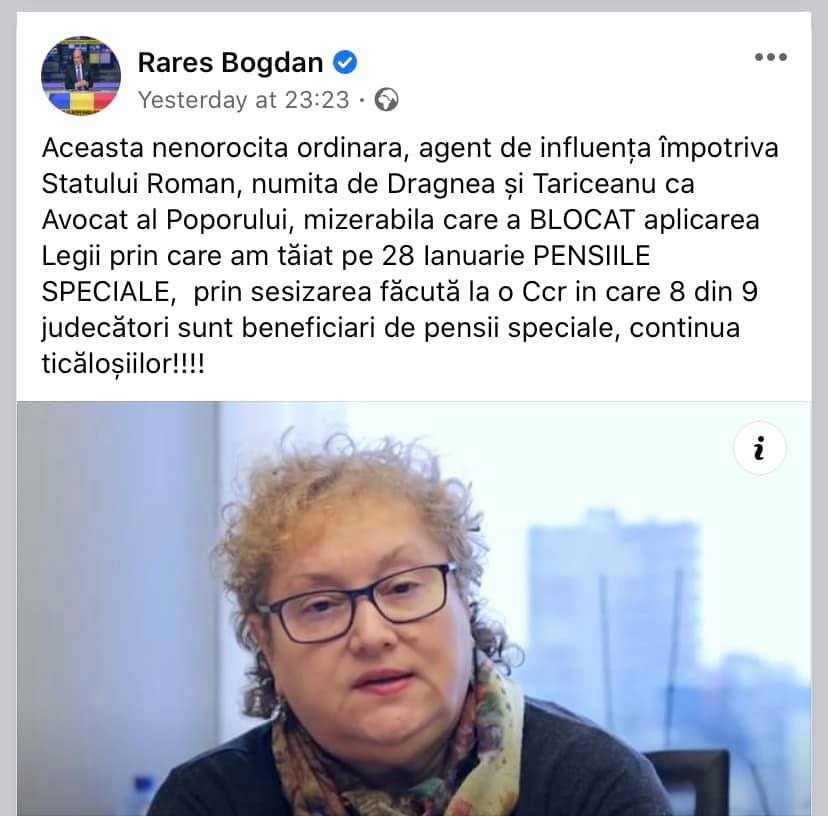Open the three-dot post options menu
Viewport: 828px width, 816px height.
pos(770,57)
